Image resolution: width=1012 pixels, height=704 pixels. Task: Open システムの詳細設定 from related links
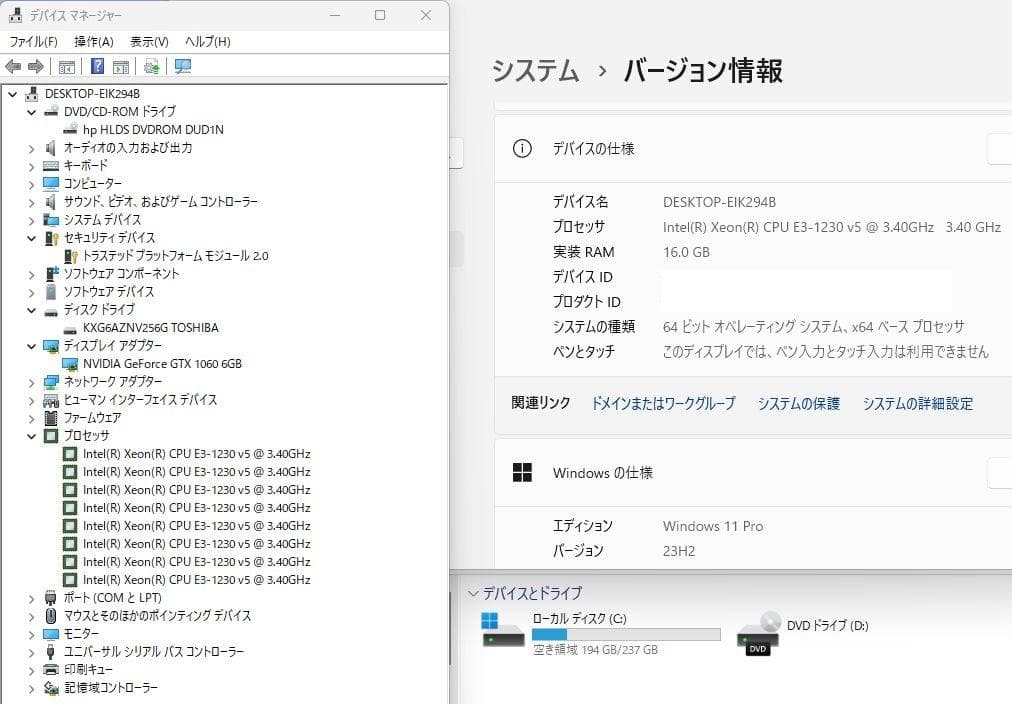click(x=917, y=403)
